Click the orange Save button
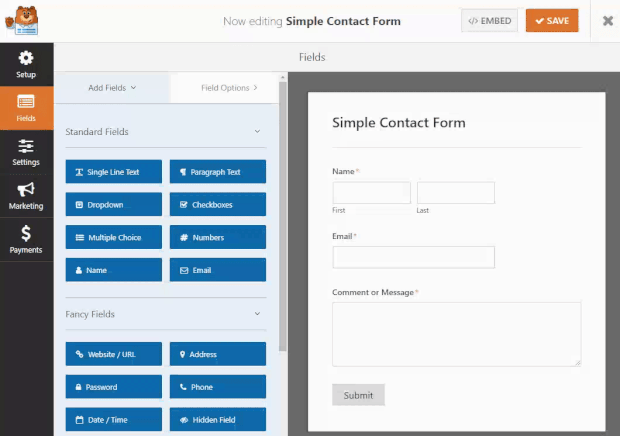This screenshot has height=436, width=620. tap(552, 21)
